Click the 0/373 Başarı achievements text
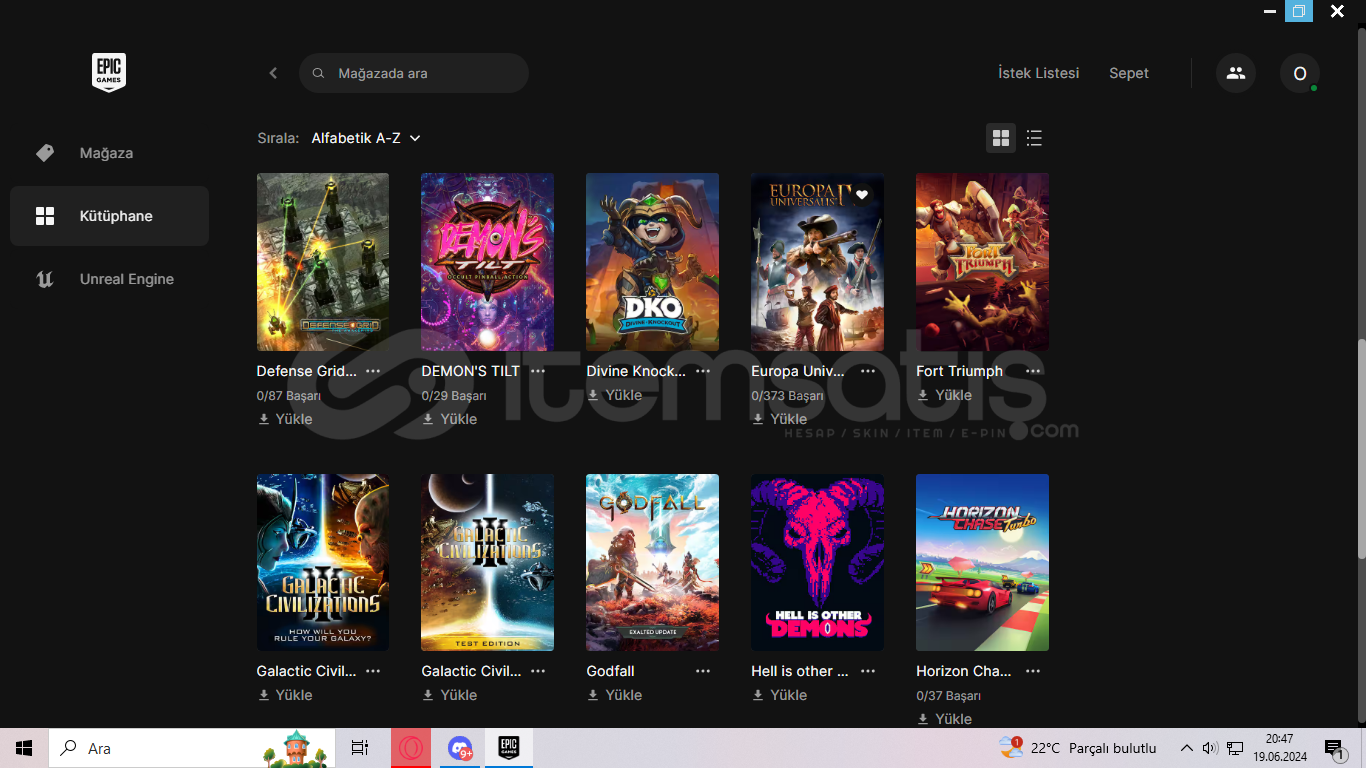The height and width of the screenshot is (768, 1366). 787,396
